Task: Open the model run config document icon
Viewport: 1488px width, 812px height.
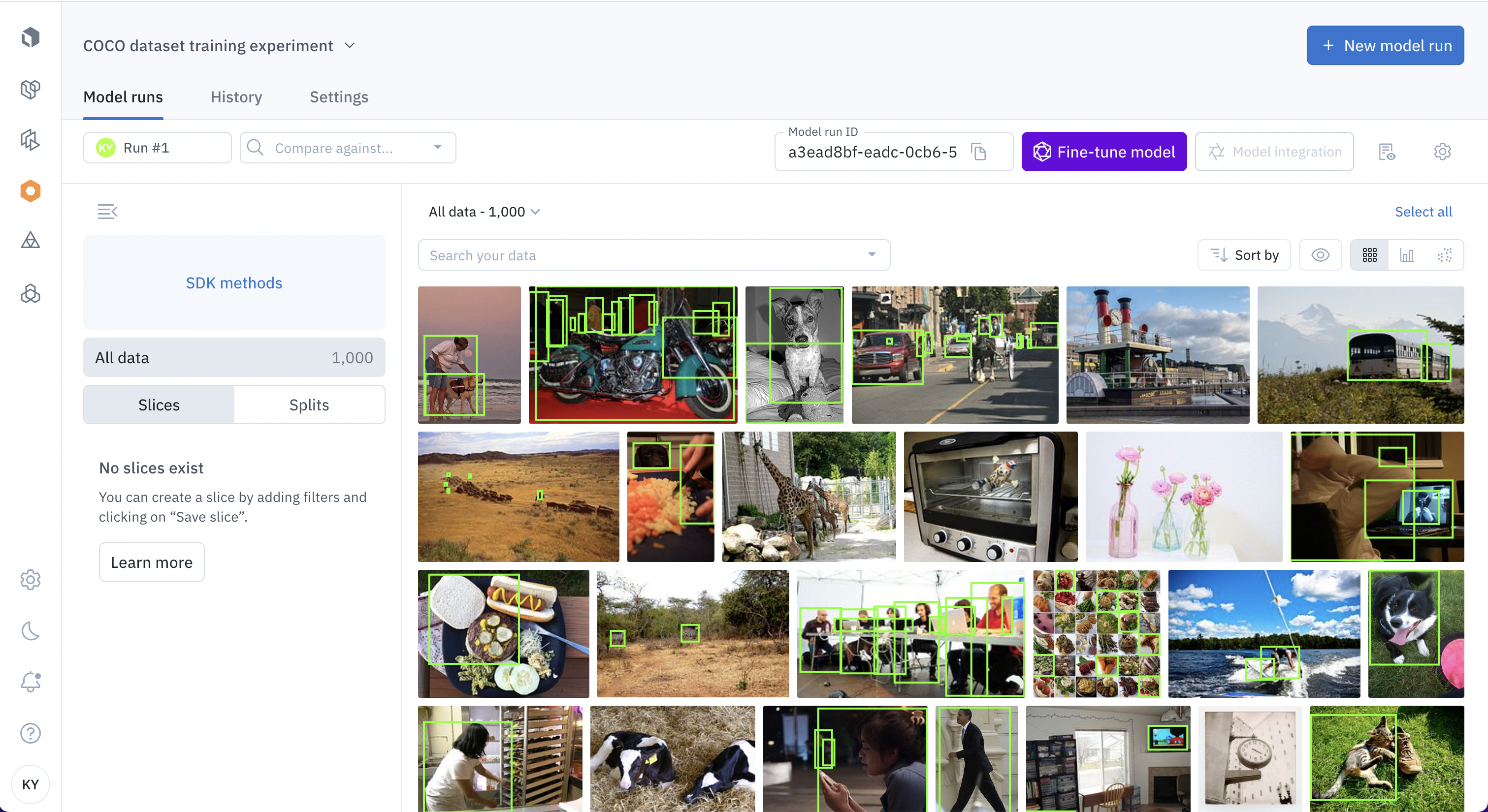Action: [1387, 152]
